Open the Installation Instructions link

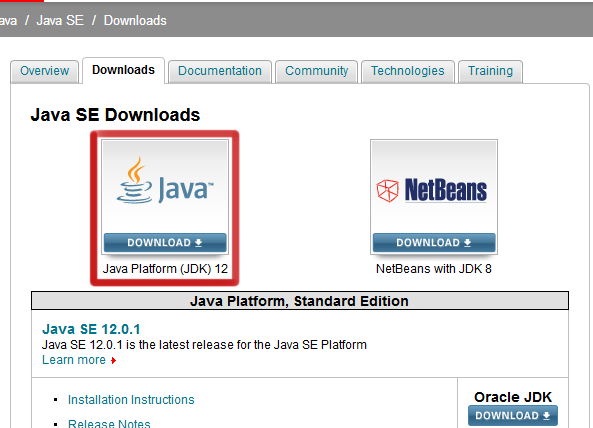tap(131, 400)
